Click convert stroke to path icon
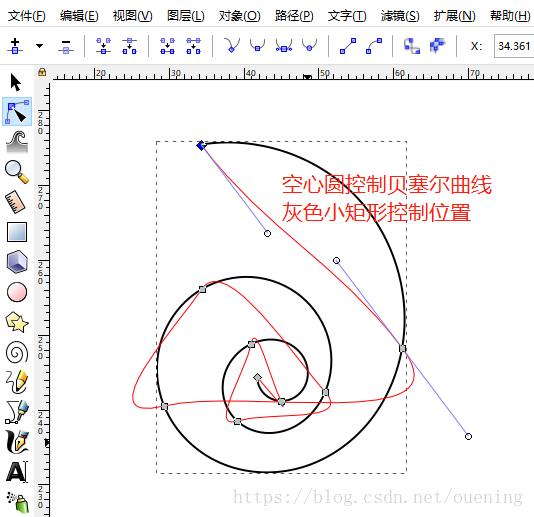Screen dimensions: 534x517 tap(438, 45)
